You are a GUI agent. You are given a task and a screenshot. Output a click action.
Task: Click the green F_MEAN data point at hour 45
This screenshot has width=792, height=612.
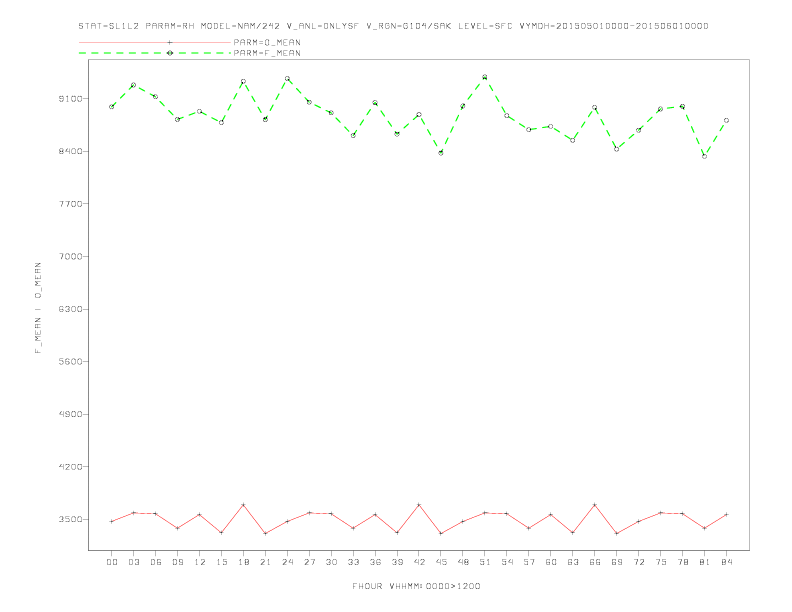(441, 152)
